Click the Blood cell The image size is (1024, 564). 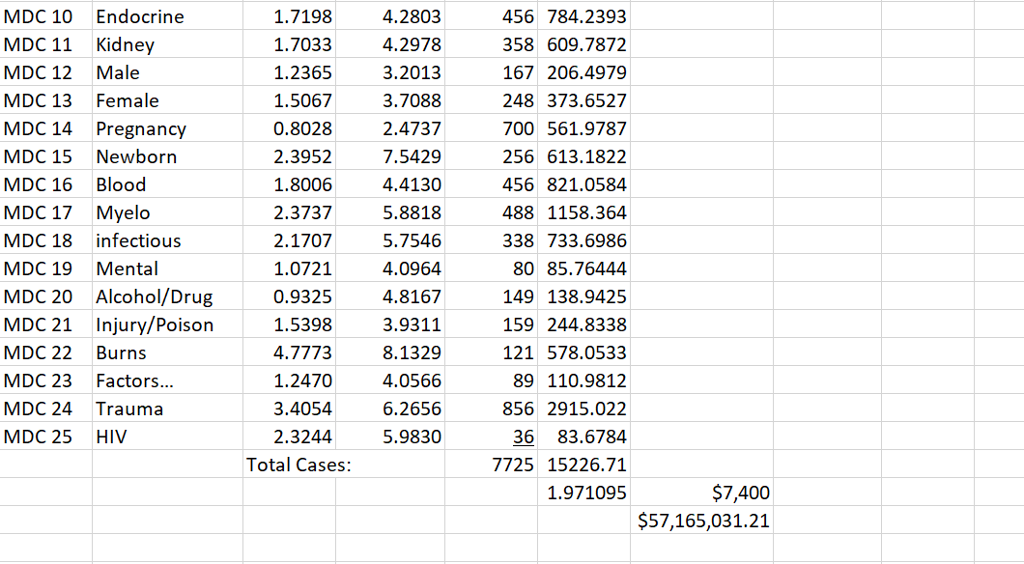[x=167, y=185]
